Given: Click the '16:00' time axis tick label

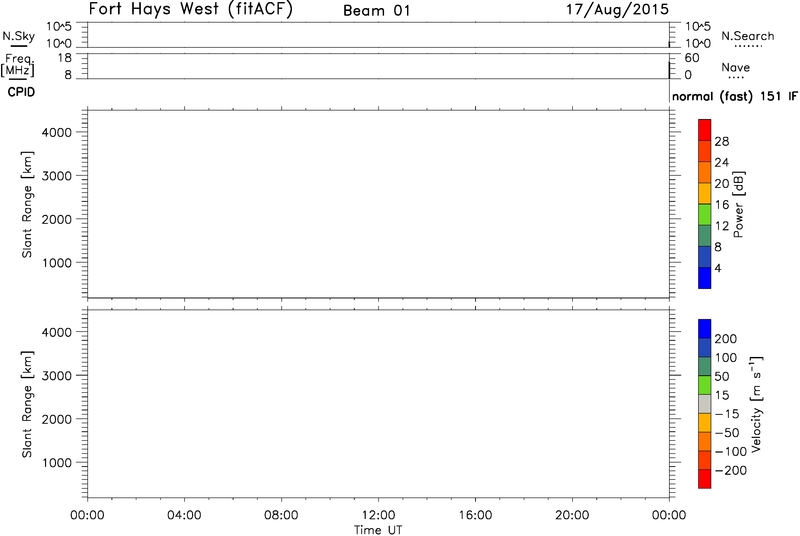Looking at the screenshot, I should pyautogui.click(x=475, y=515).
